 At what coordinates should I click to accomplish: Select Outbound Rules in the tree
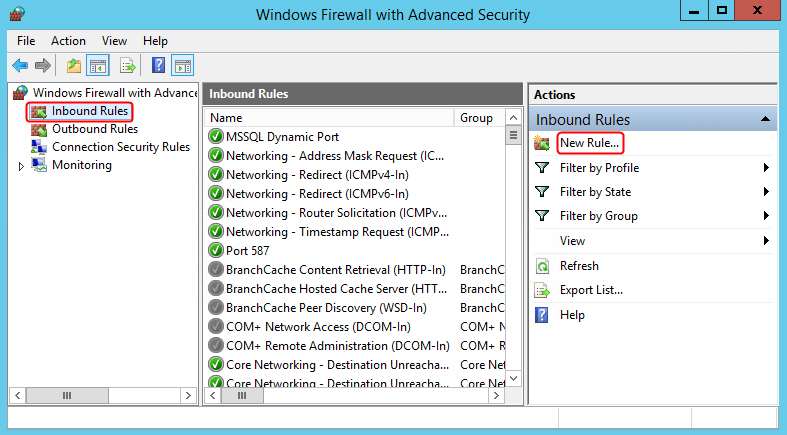(x=95, y=129)
